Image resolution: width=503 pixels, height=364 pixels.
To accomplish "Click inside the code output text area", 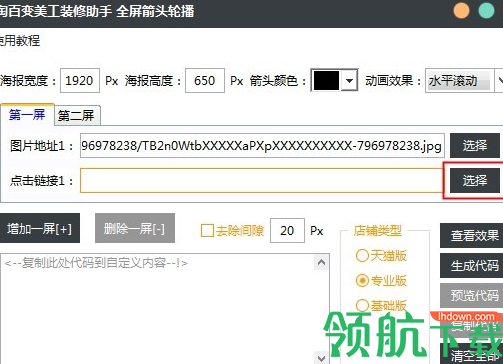I will [157, 309].
